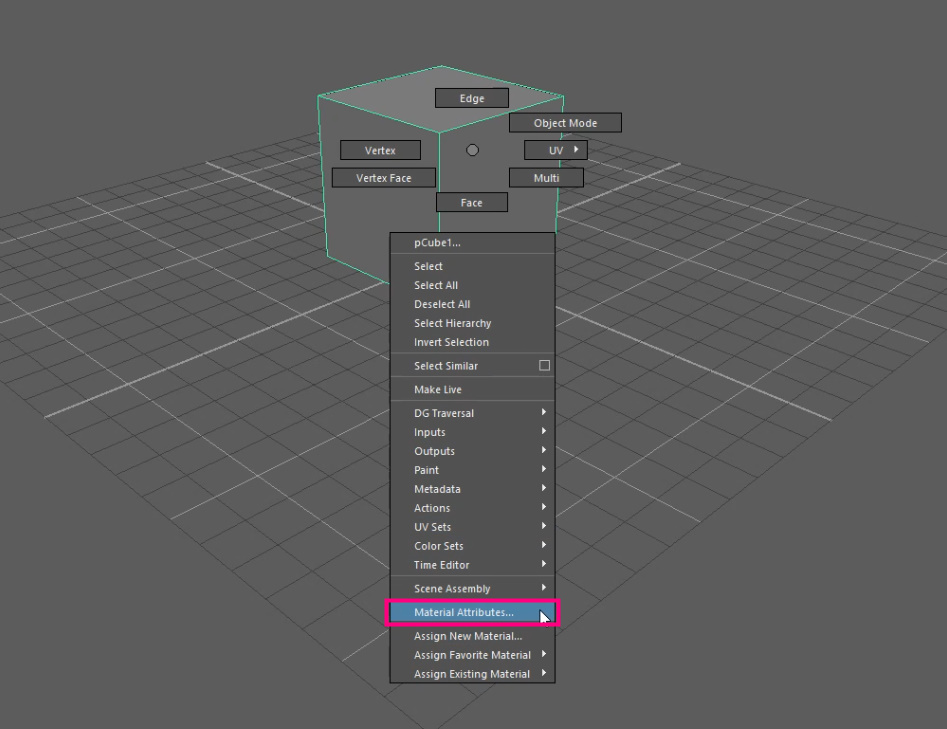Select Face component mode
This screenshot has height=729, width=947.
(x=472, y=202)
